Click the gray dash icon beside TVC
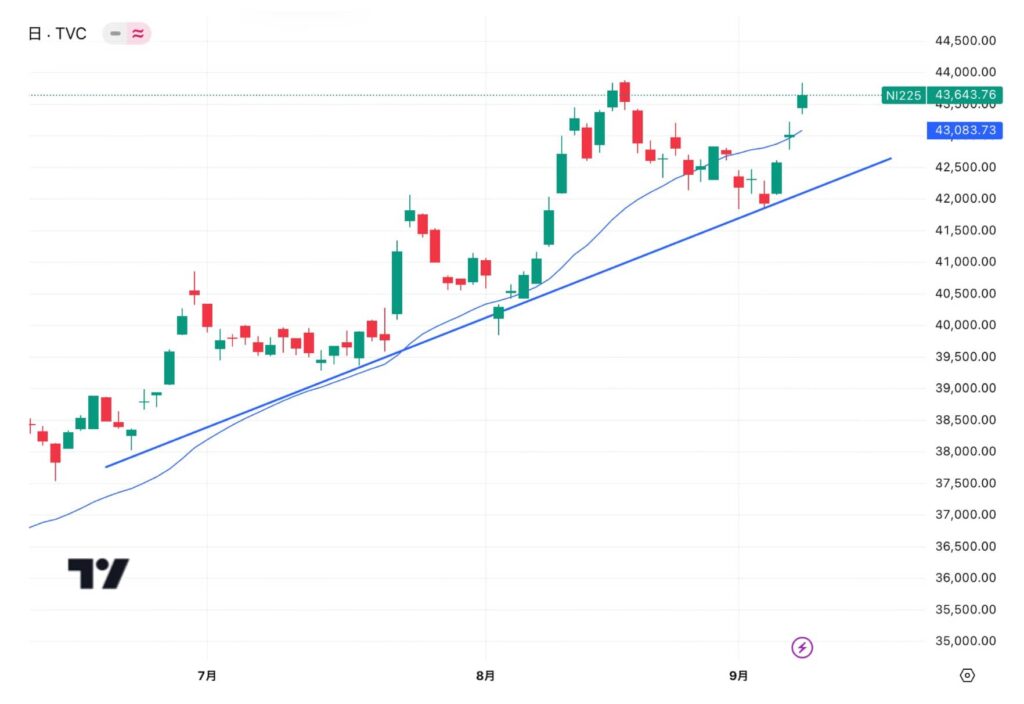The height and width of the screenshot is (704, 1024). tap(116, 33)
